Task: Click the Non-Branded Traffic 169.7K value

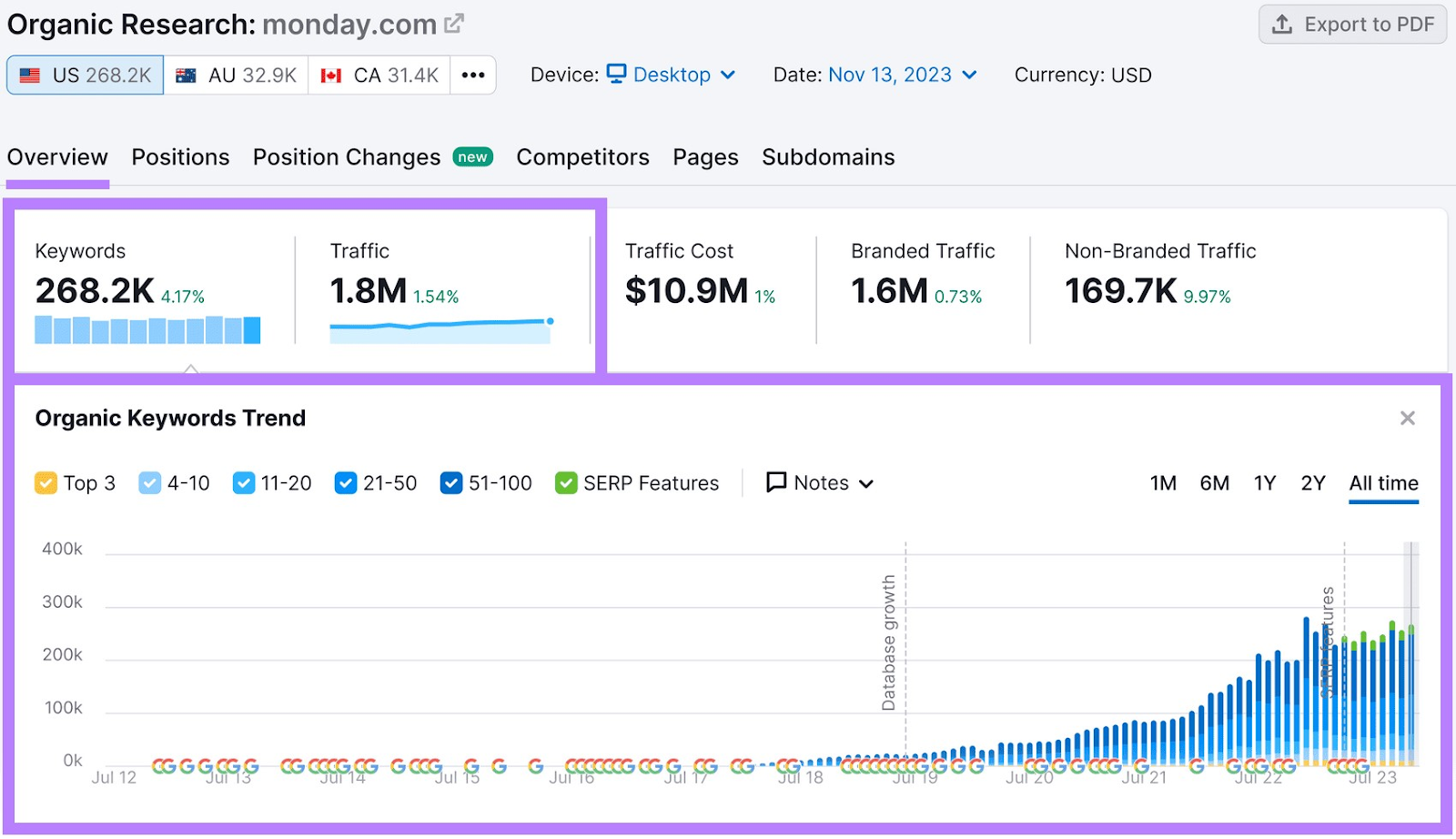Action: pos(1121,291)
